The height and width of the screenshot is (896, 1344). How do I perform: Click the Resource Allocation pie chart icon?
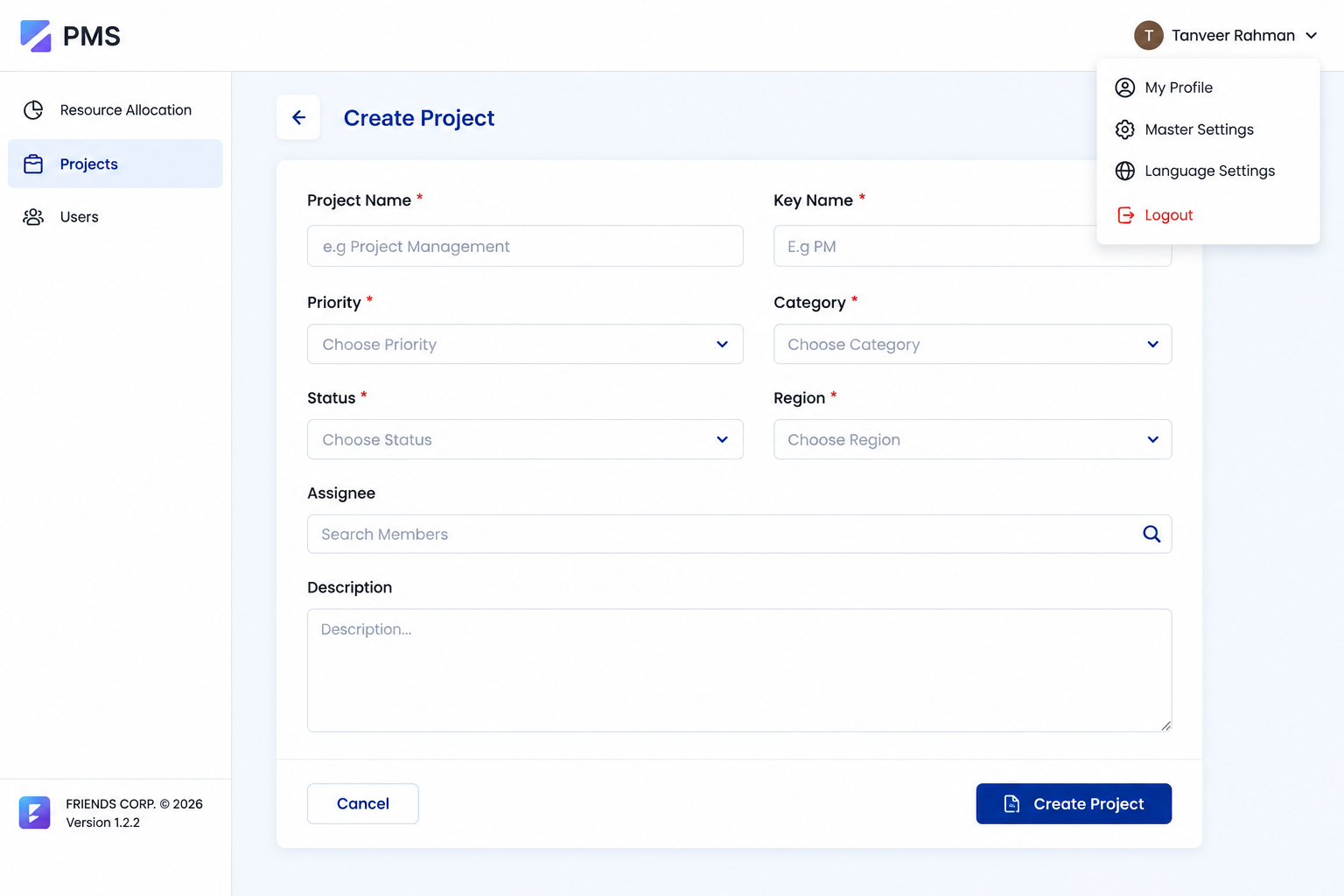pyautogui.click(x=33, y=110)
